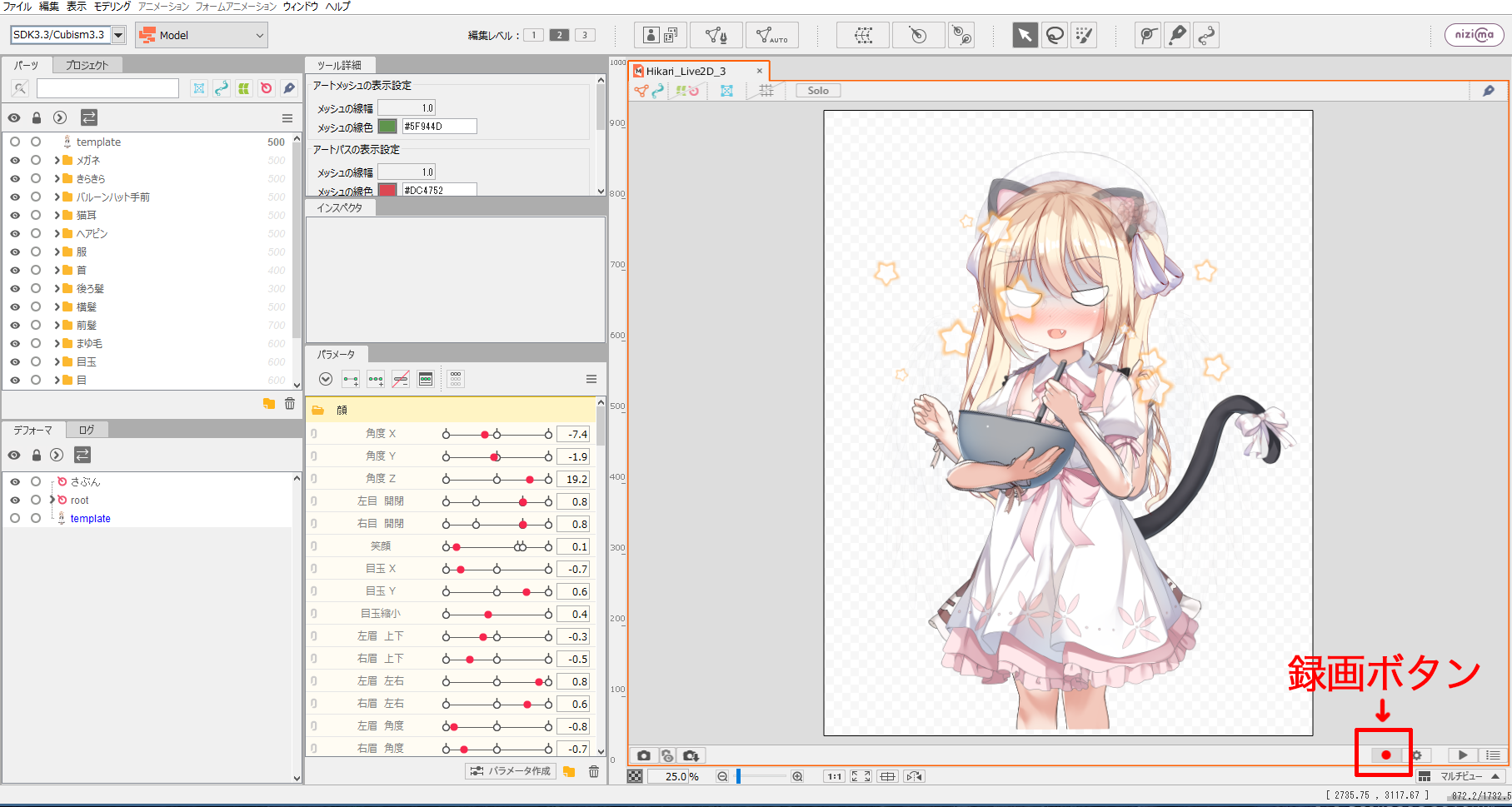Play parameter animation in view
1512x807 pixels.
click(1463, 755)
